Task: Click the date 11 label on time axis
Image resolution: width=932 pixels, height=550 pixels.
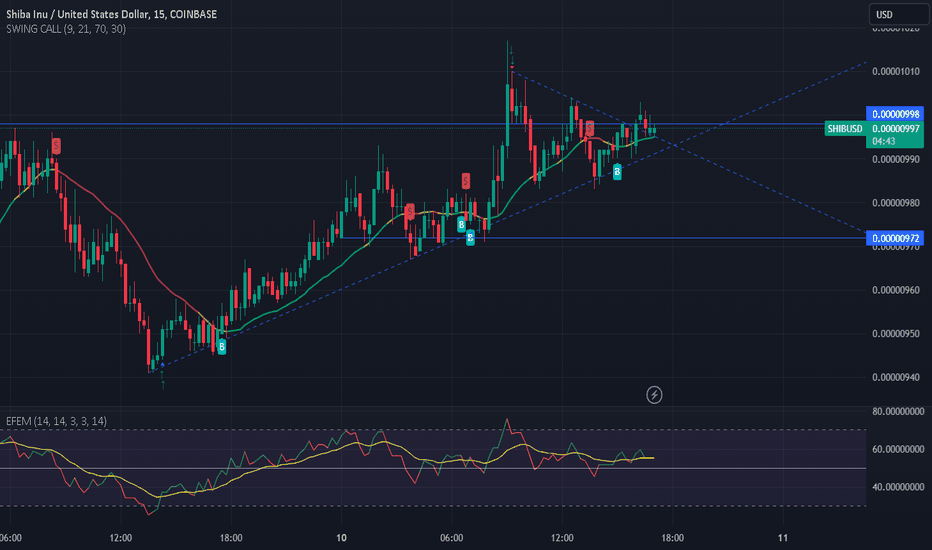Action: [x=783, y=538]
